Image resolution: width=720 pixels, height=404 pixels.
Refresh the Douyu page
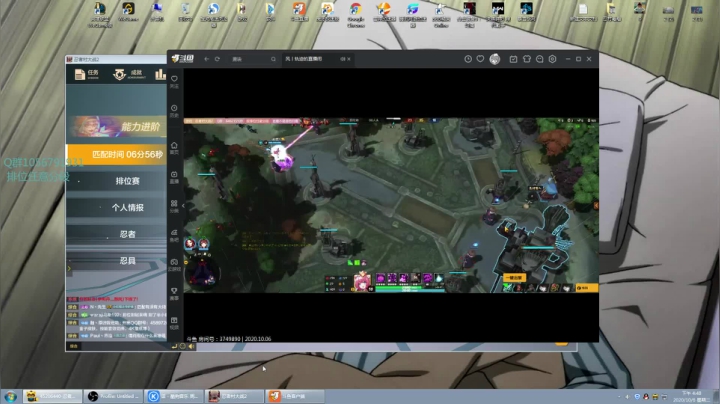click(217, 59)
